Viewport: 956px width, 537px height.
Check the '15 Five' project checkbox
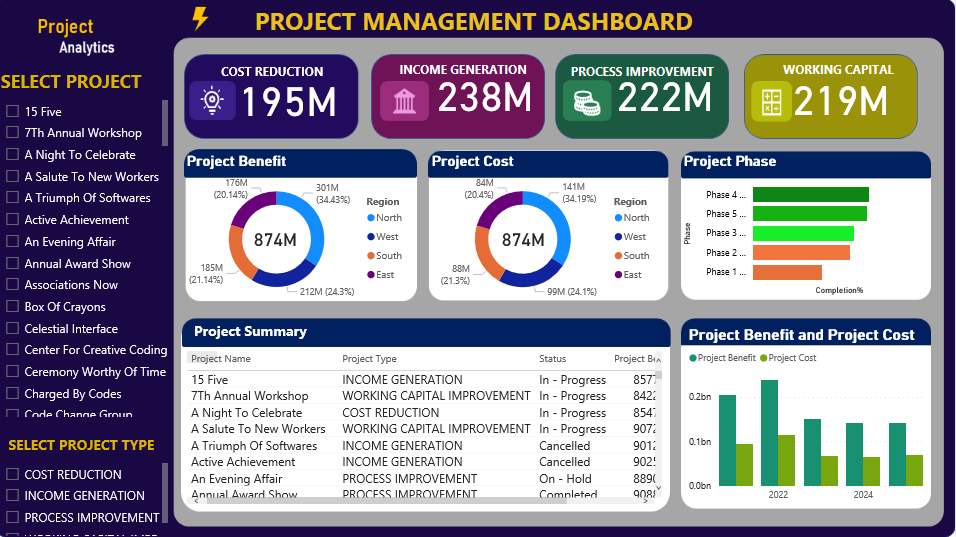13,112
